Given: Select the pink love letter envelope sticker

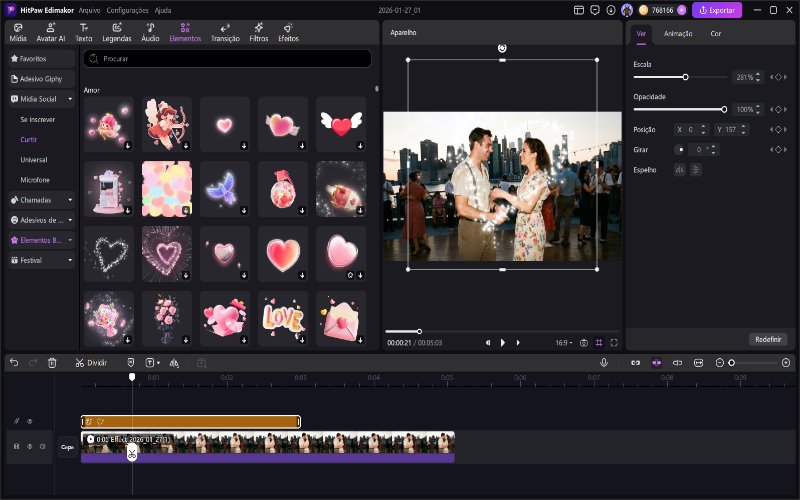Looking at the screenshot, I should click(341, 318).
